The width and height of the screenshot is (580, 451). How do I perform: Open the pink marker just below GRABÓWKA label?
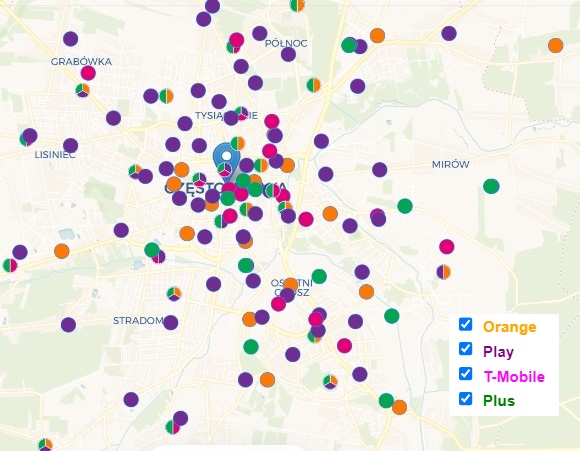pos(88,73)
